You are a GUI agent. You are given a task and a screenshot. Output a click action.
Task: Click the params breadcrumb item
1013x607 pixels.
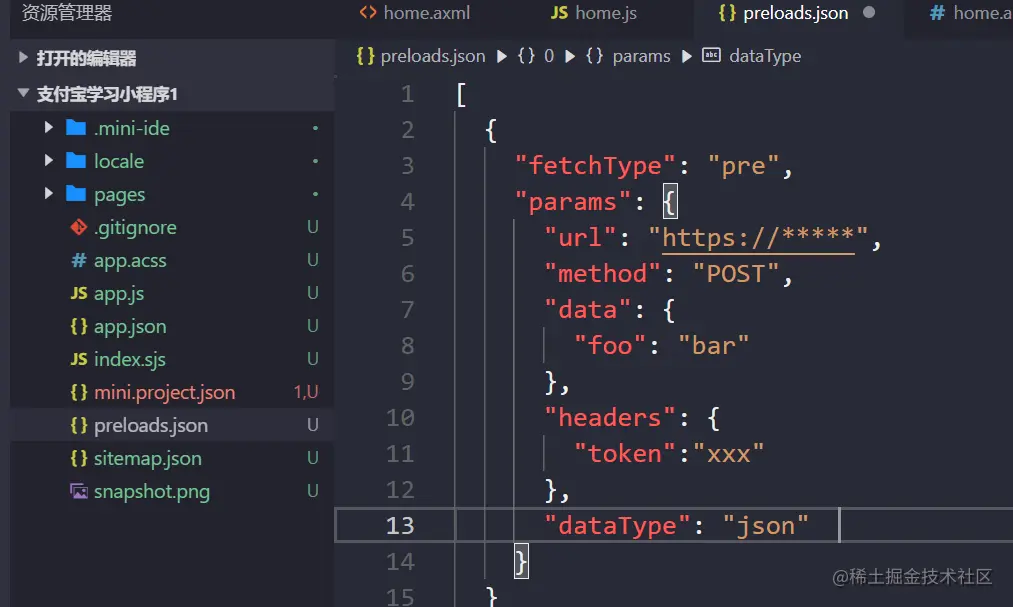(x=641, y=56)
